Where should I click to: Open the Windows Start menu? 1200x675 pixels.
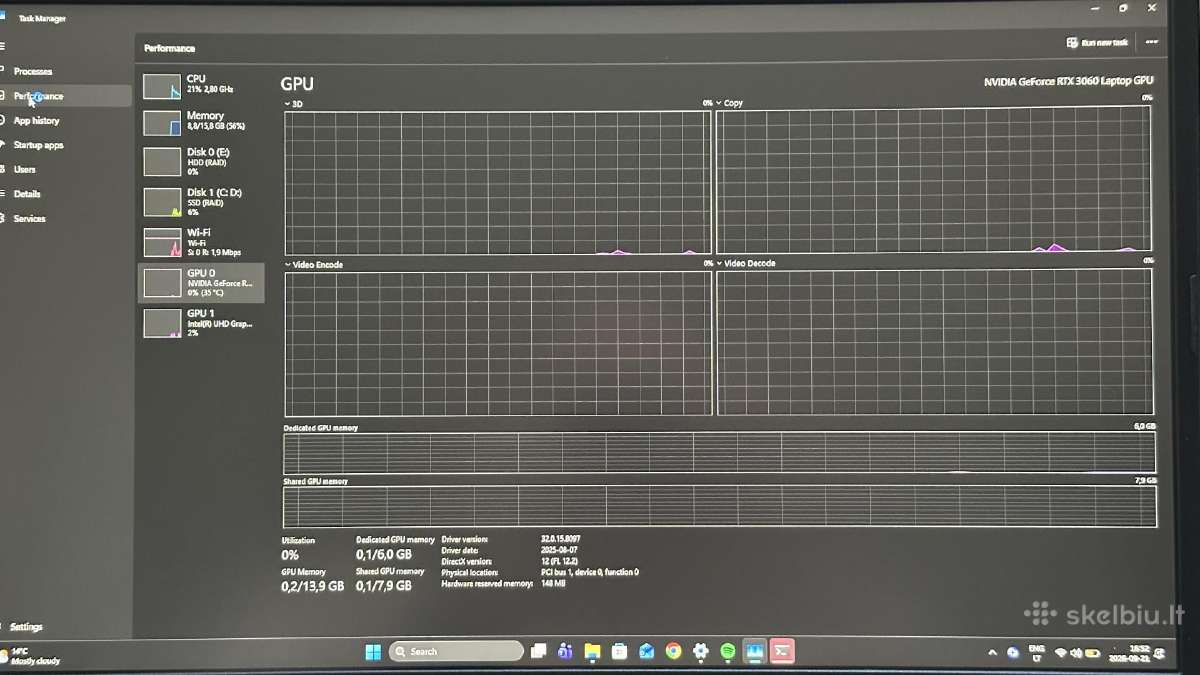pyautogui.click(x=372, y=651)
